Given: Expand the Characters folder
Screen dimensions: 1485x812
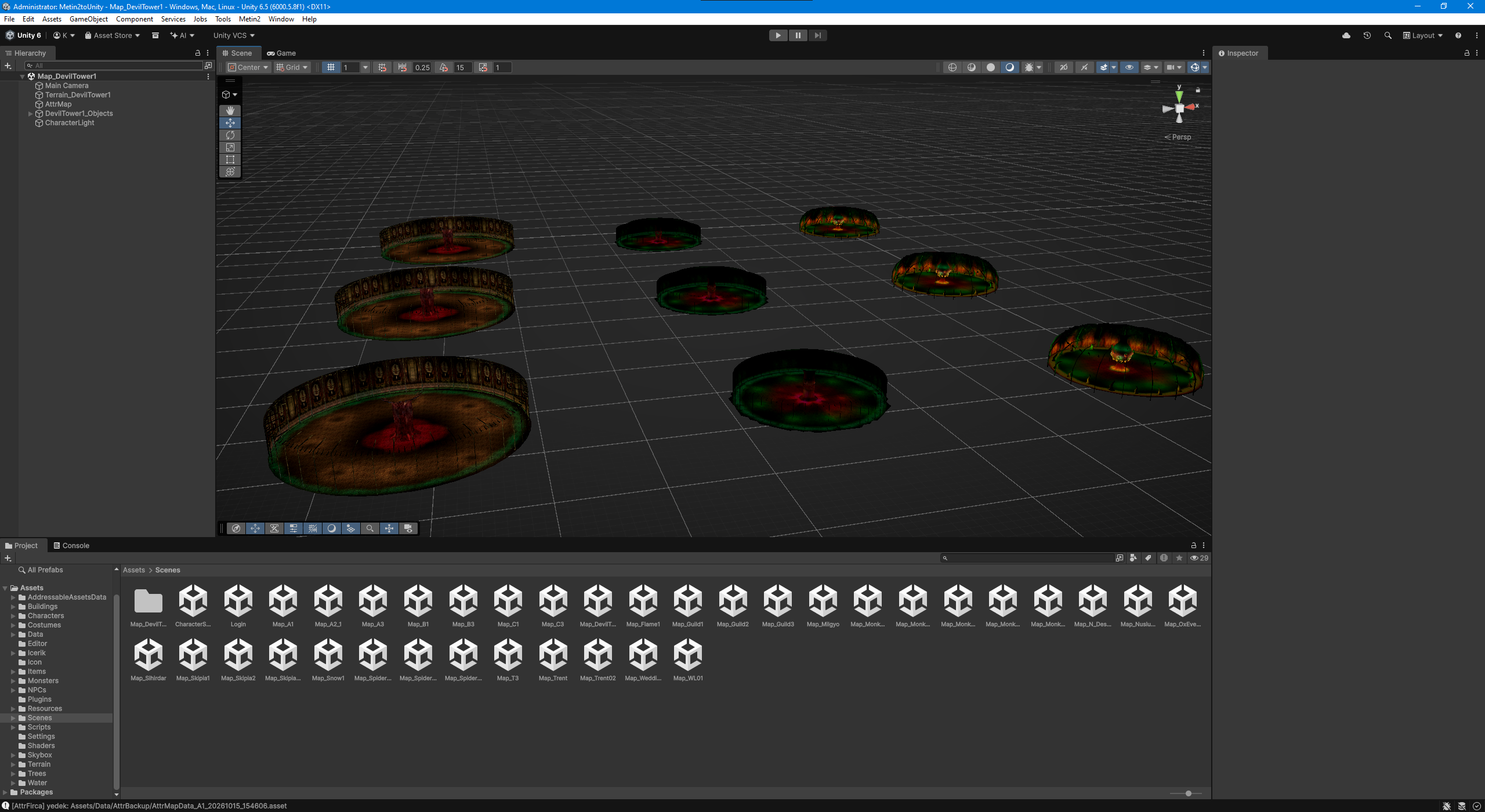Looking at the screenshot, I should [13, 616].
